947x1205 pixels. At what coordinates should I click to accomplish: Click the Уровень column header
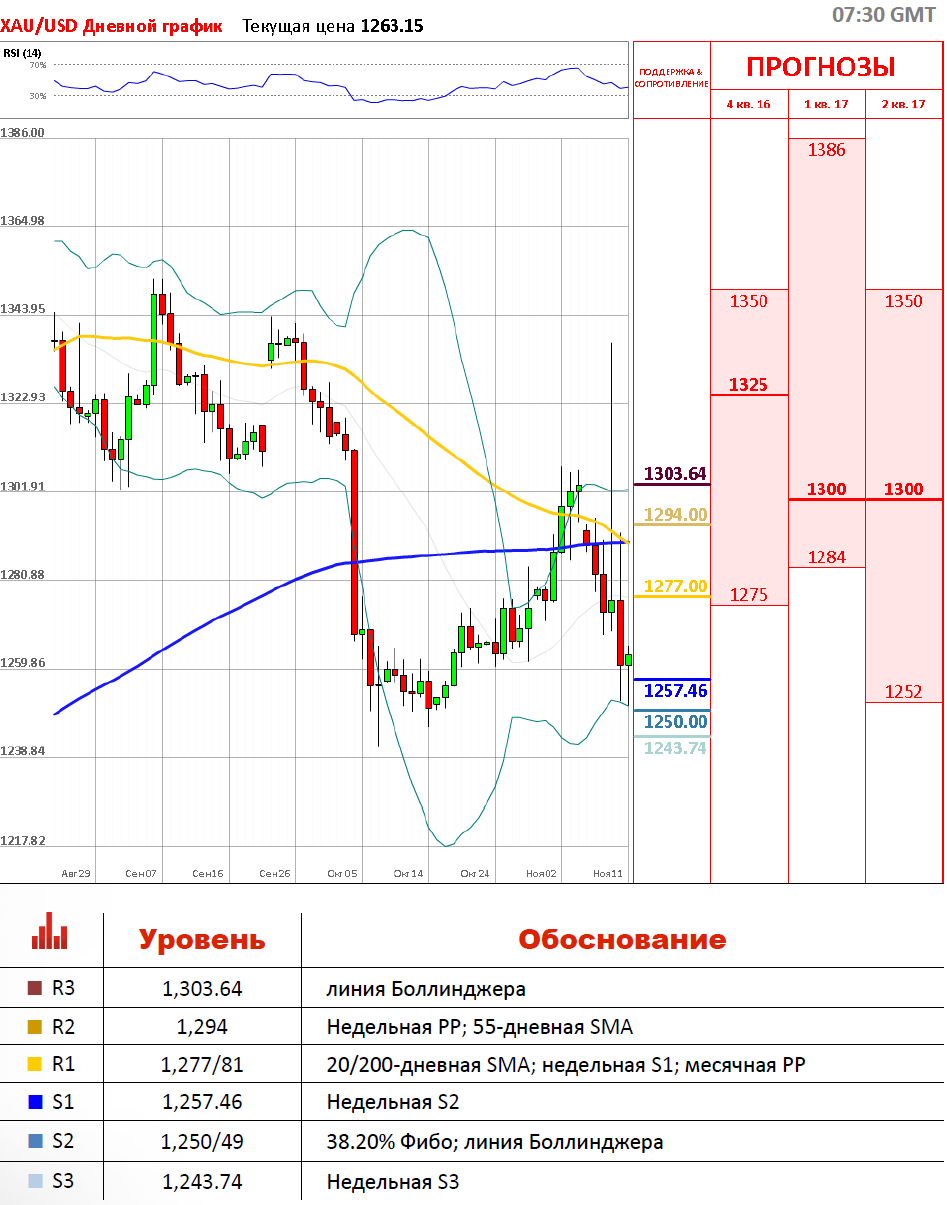[202, 940]
